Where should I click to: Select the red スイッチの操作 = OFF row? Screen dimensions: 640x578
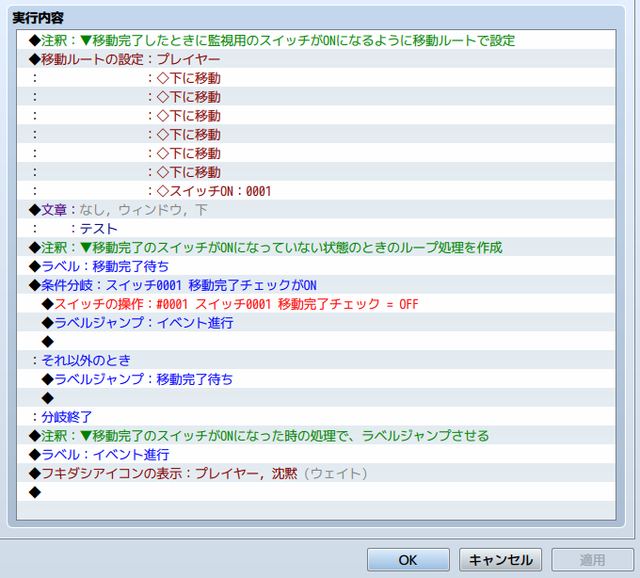pos(316,304)
